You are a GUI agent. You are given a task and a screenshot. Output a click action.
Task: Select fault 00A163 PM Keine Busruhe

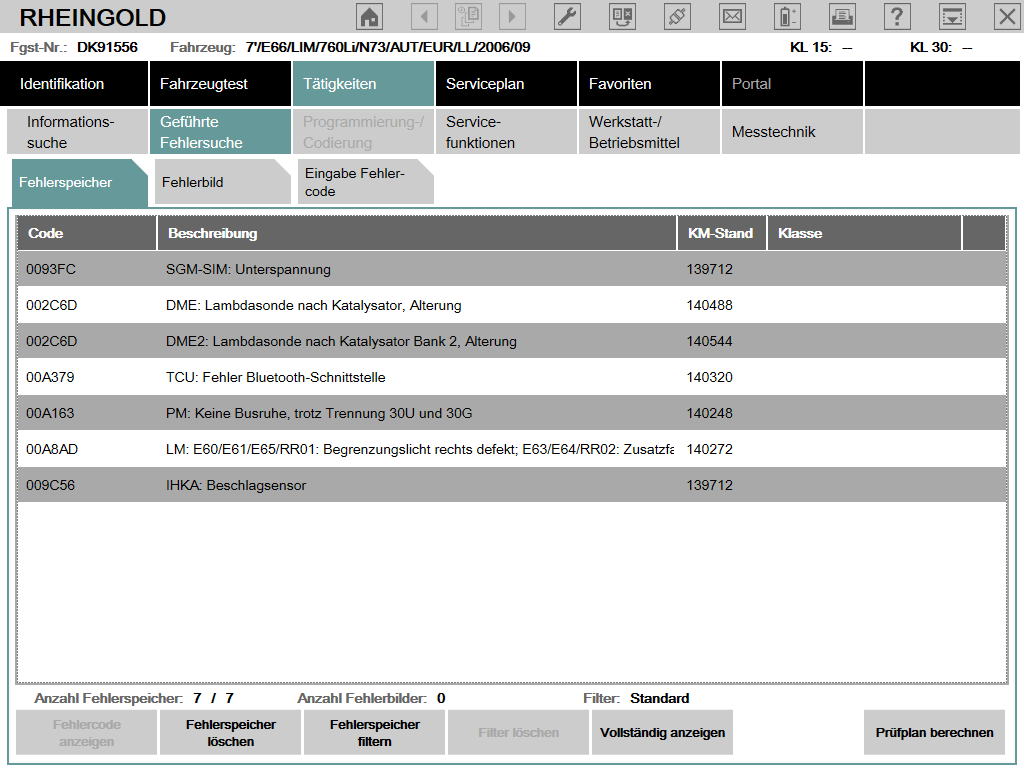pyautogui.click(x=511, y=413)
